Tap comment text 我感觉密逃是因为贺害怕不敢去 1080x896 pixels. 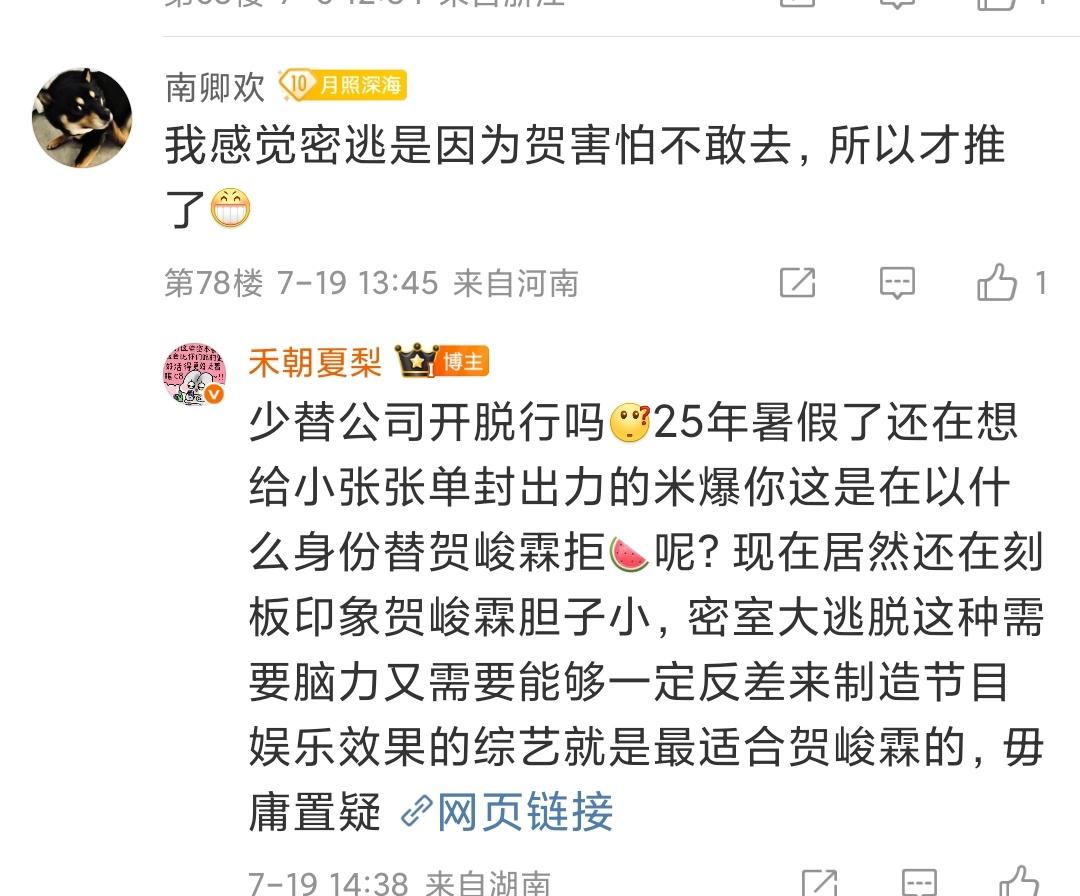pos(477,147)
